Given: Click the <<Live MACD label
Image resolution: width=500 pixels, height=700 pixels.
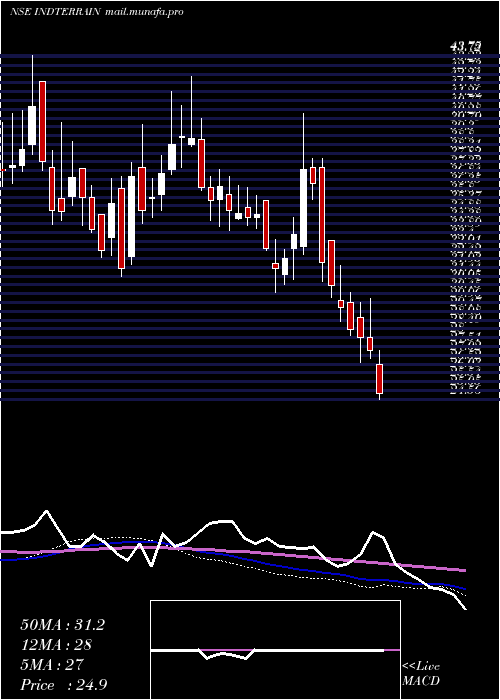Looking at the screenshot, I should [421, 674].
